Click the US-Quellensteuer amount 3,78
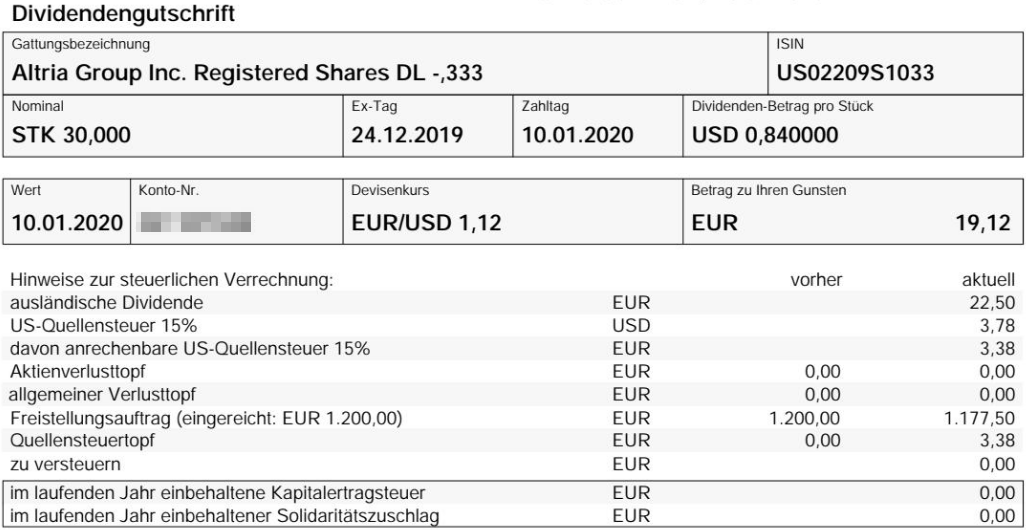Screen dimensions: 1026x530 [997, 326]
